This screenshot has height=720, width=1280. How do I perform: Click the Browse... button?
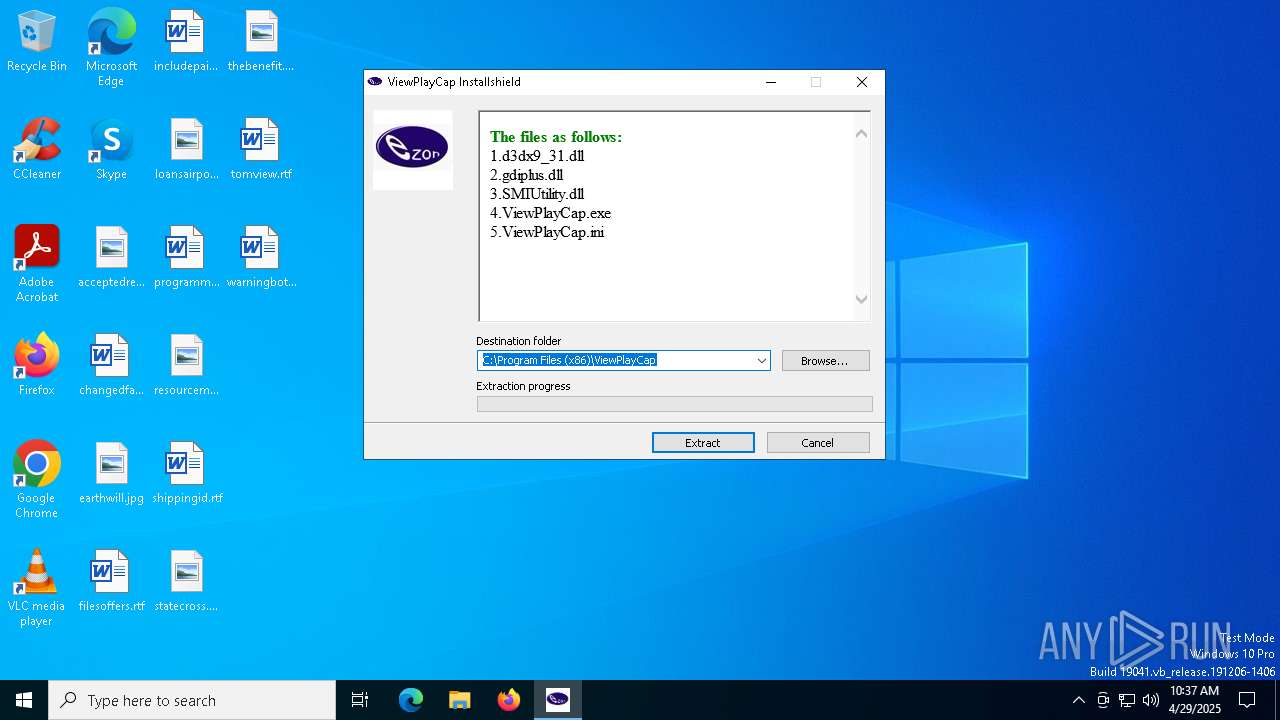[x=825, y=360]
